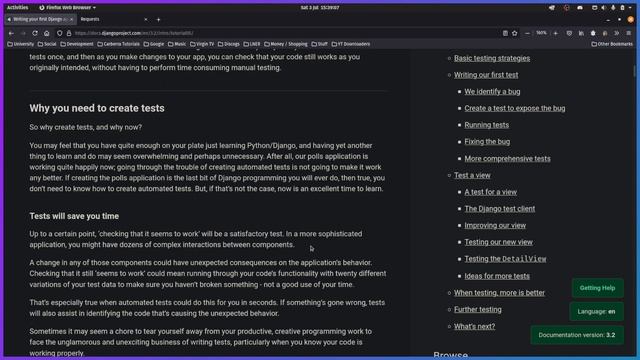Go back to the previous page
Screen dimensions: 640x360
(11, 33)
